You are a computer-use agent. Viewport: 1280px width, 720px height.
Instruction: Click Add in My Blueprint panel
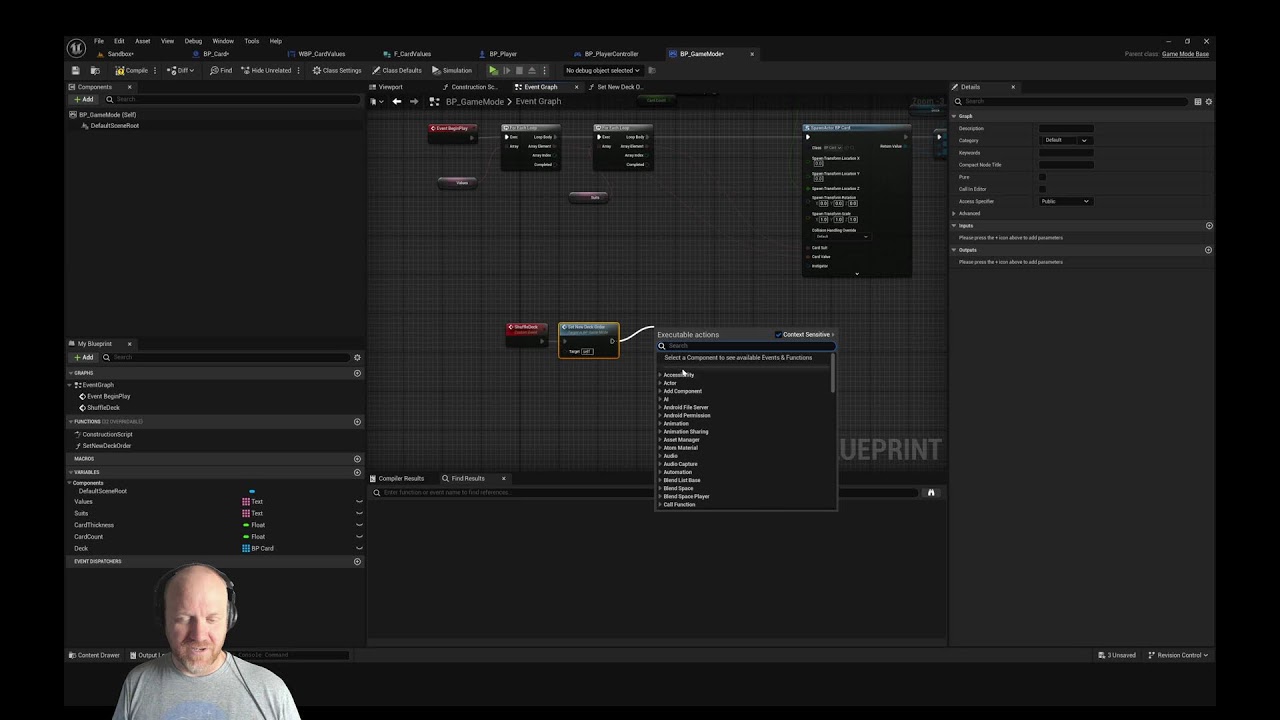click(83, 357)
